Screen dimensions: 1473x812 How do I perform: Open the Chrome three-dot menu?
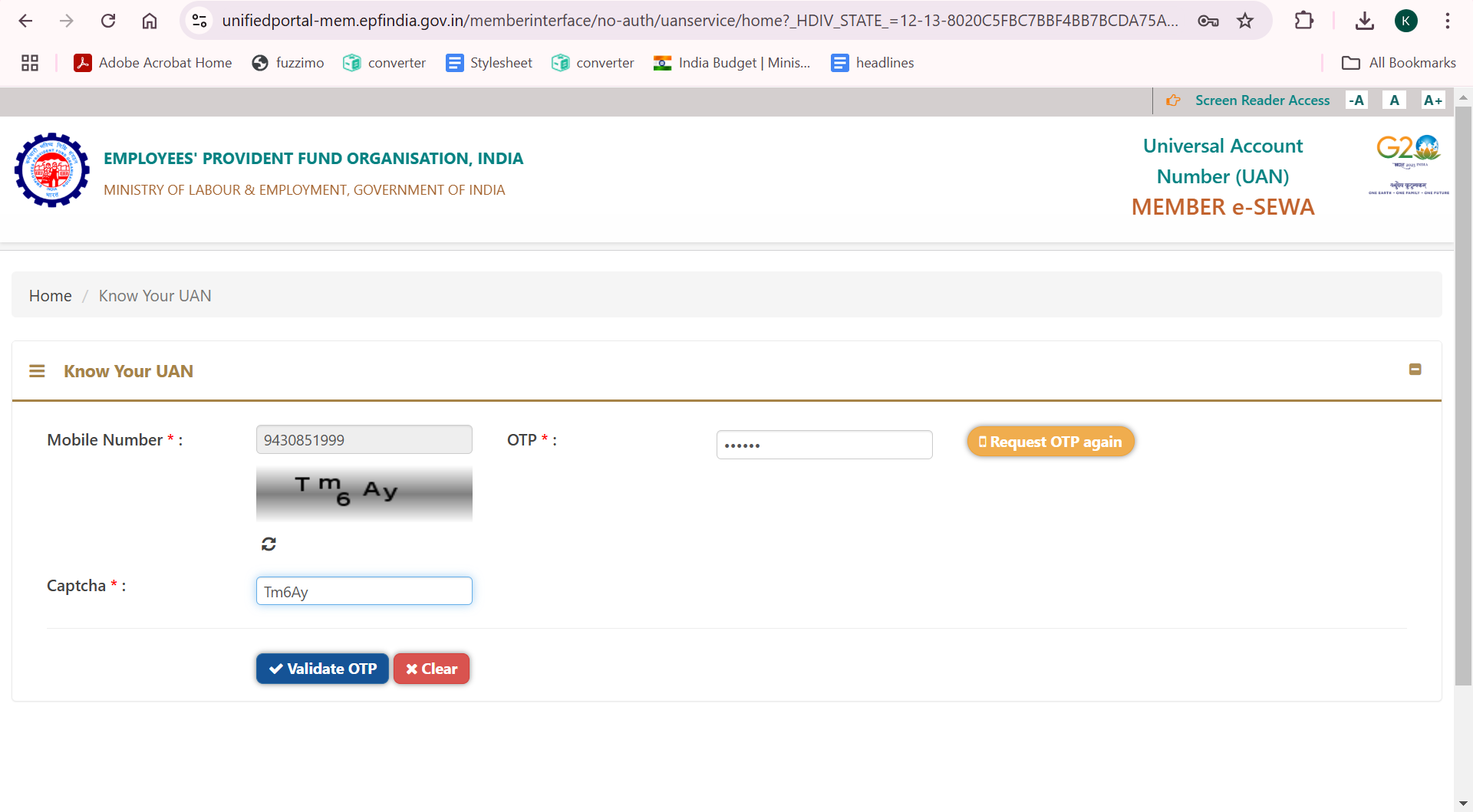1448,21
